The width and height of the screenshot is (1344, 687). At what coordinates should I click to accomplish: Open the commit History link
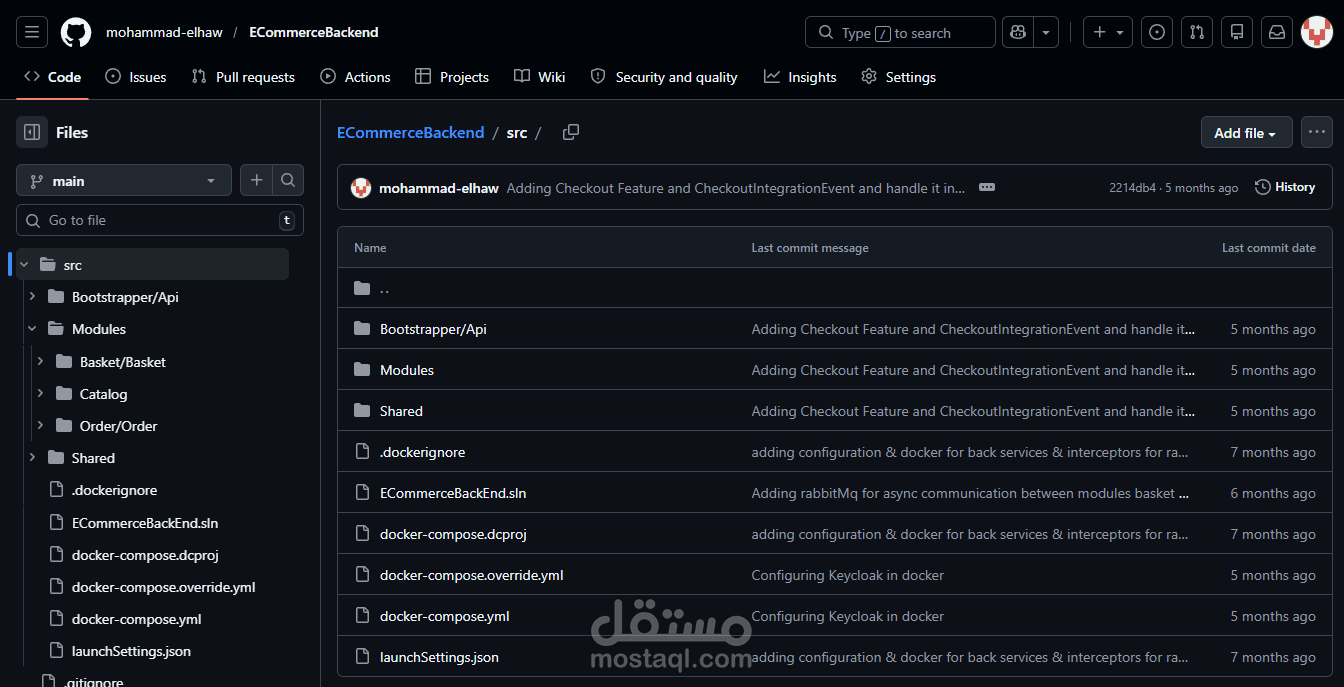[x=1285, y=187]
